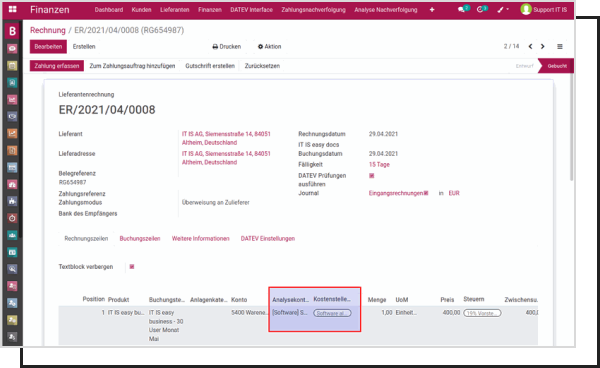Open the calendar sidebar app icon

coord(12,66)
